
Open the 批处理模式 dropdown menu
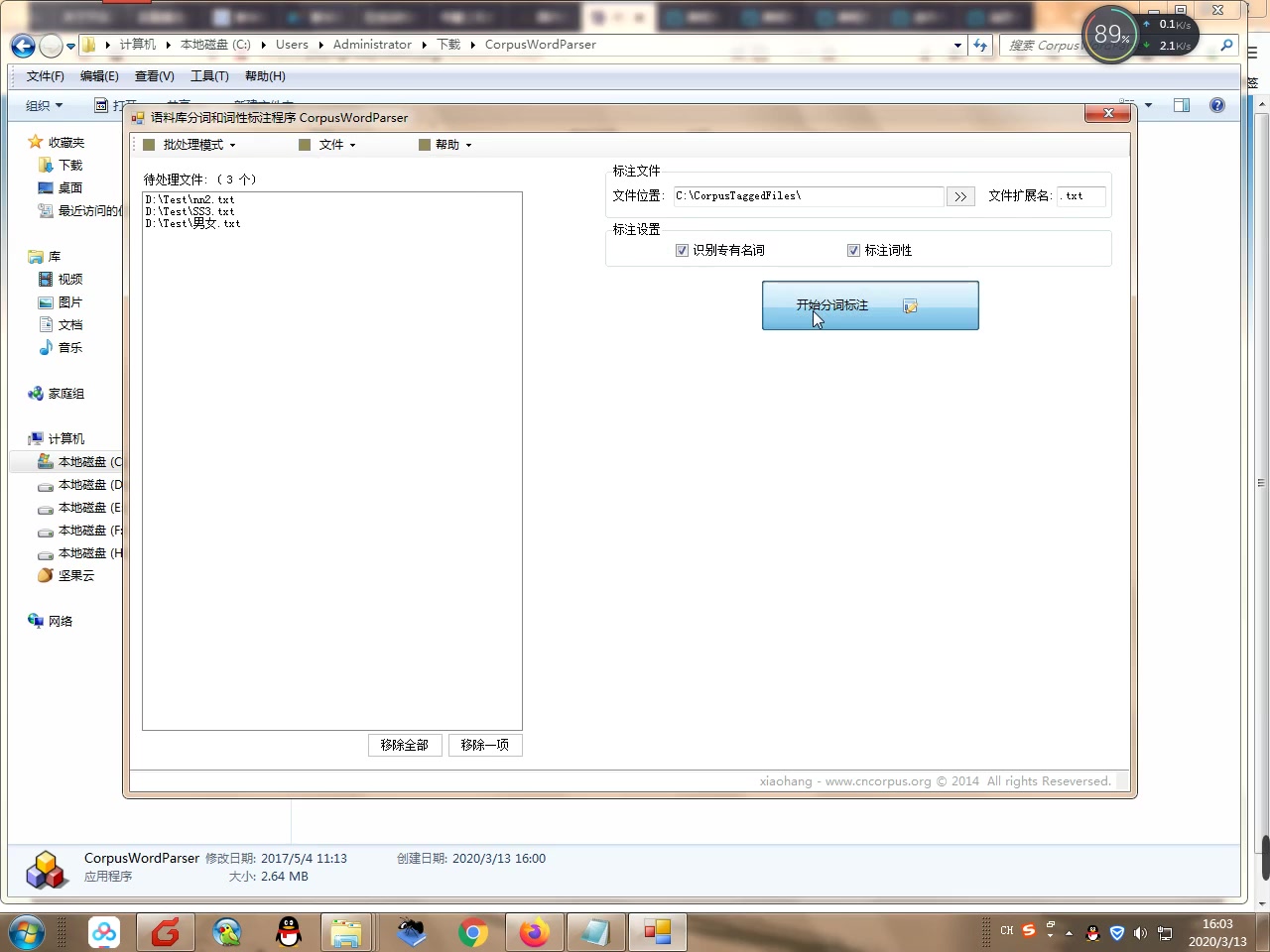tap(190, 145)
